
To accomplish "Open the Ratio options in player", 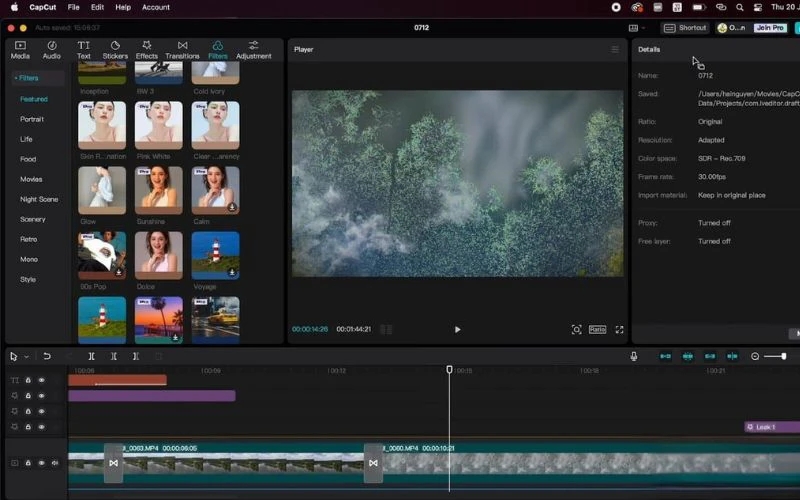I will click(597, 329).
